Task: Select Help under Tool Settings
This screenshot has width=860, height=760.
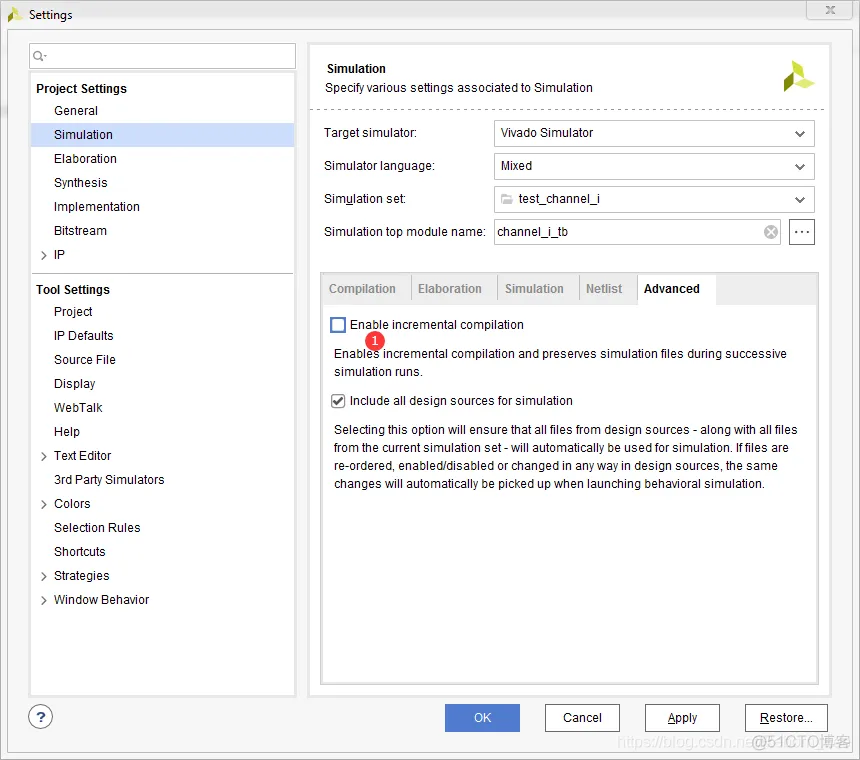Action: tap(66, 432)
